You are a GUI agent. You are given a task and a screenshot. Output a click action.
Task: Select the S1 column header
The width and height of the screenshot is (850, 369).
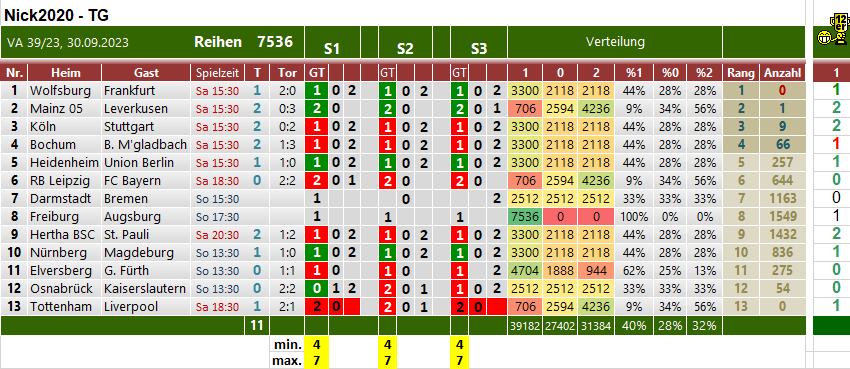pyautogui.click(x=332, y=49)
